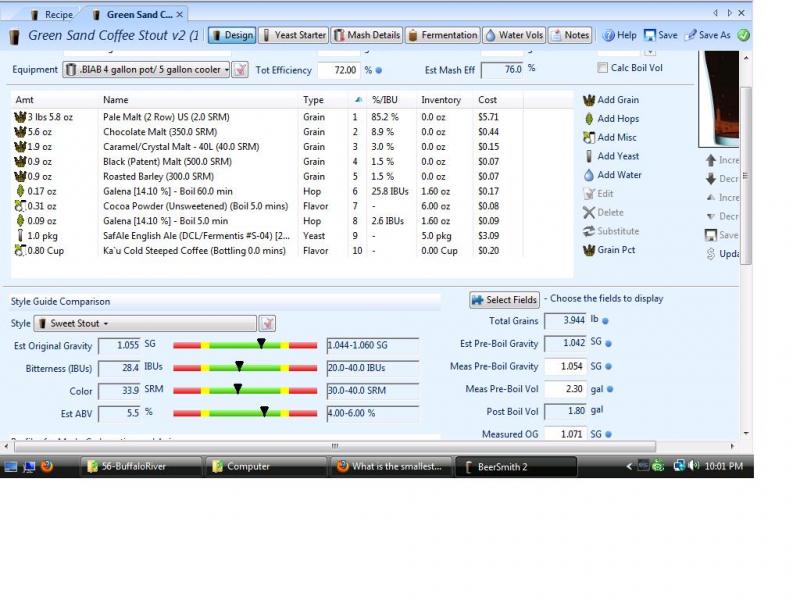Click the Edit ingredient icon
This screenshot has width=800, height=600.
[589, 194]
